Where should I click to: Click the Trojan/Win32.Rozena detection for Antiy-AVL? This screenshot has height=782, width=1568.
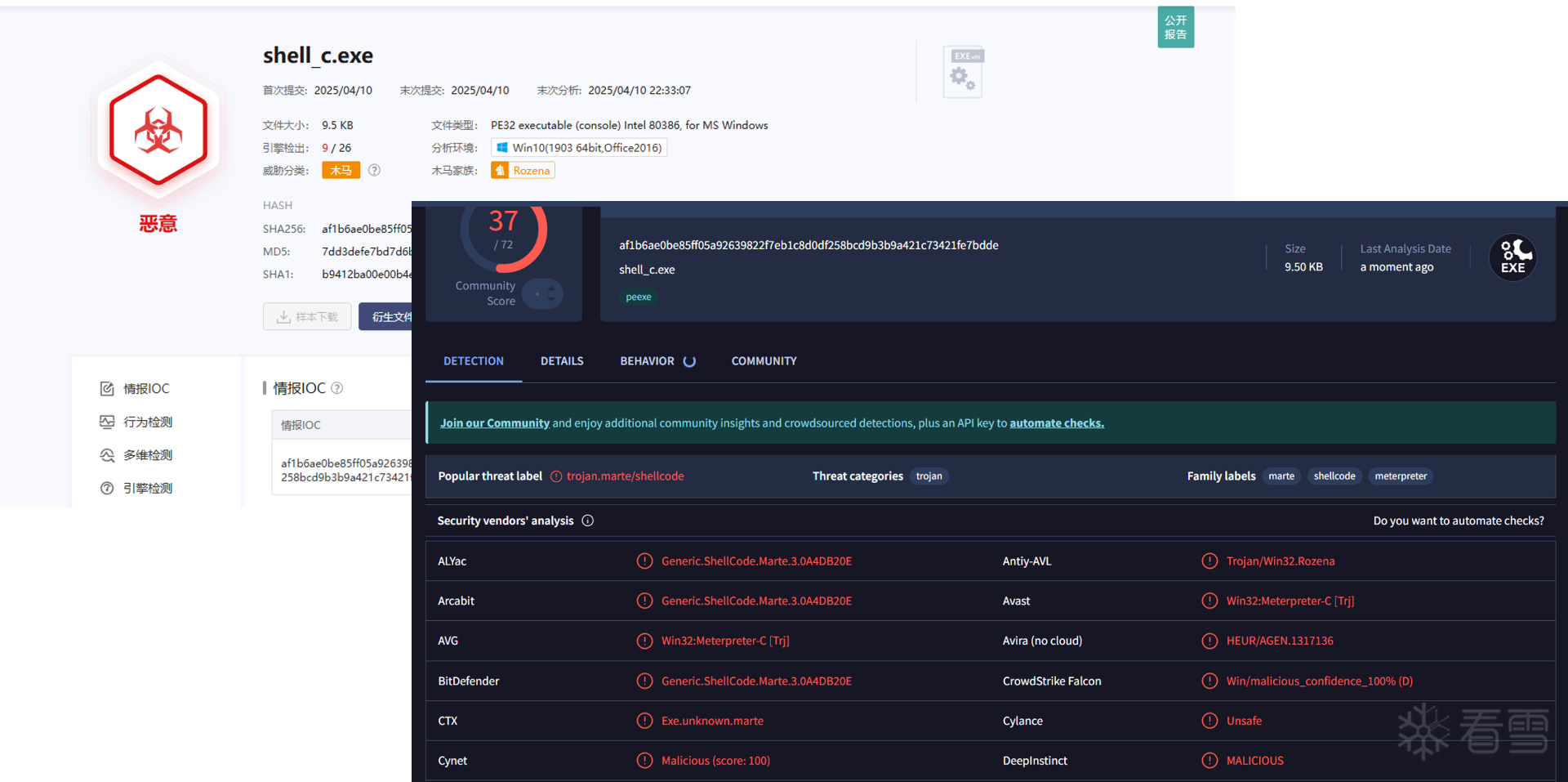(x=1281, y=561)
